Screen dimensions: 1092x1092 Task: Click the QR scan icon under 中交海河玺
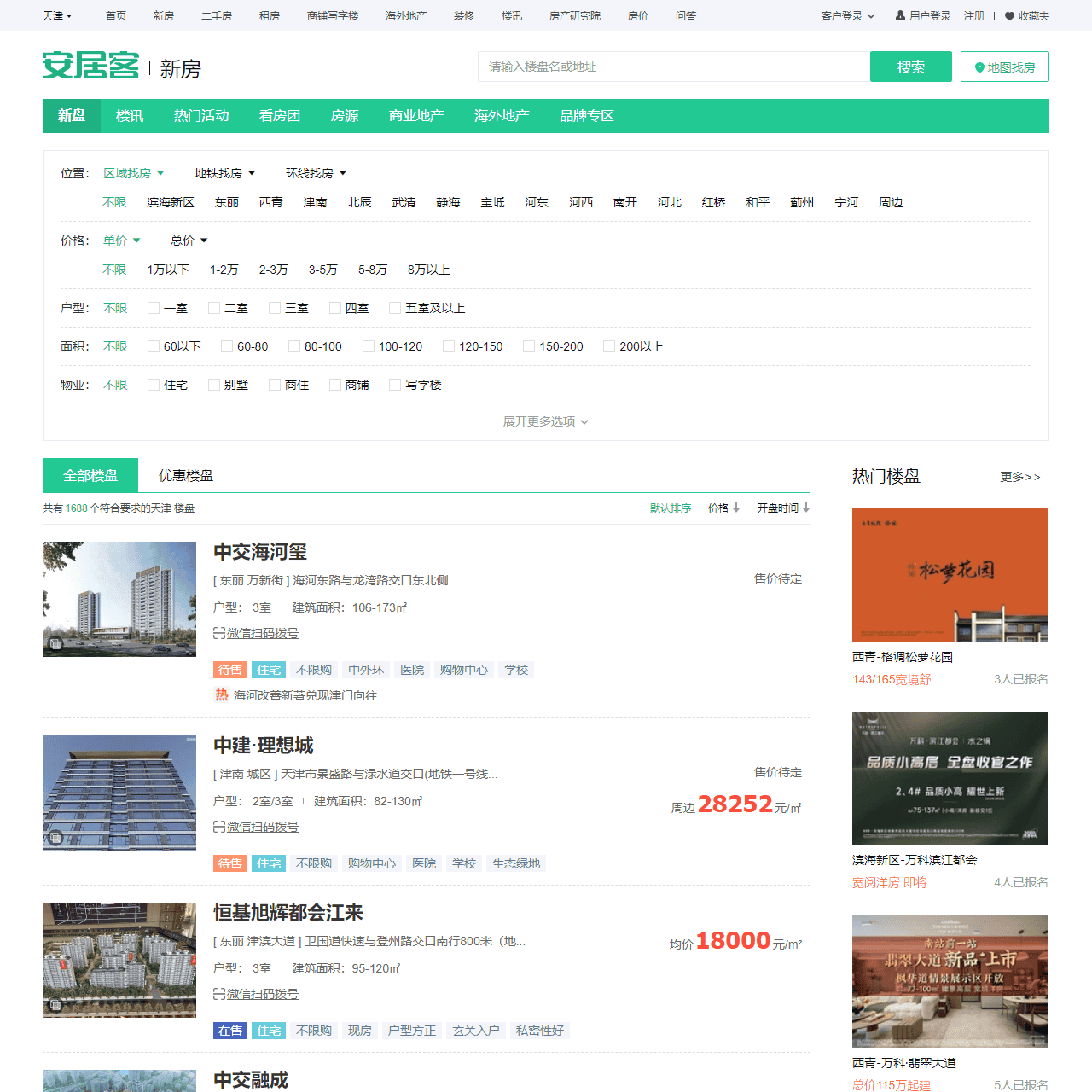[x=219, y=633]
